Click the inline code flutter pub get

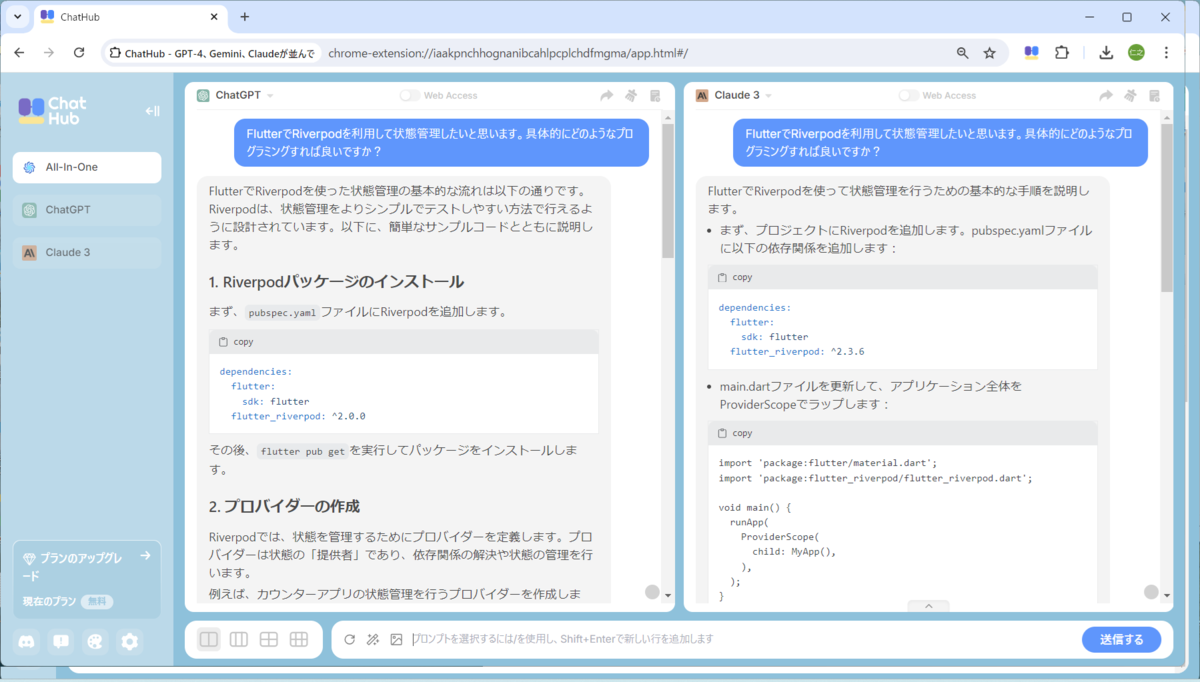tap(302, 451)
